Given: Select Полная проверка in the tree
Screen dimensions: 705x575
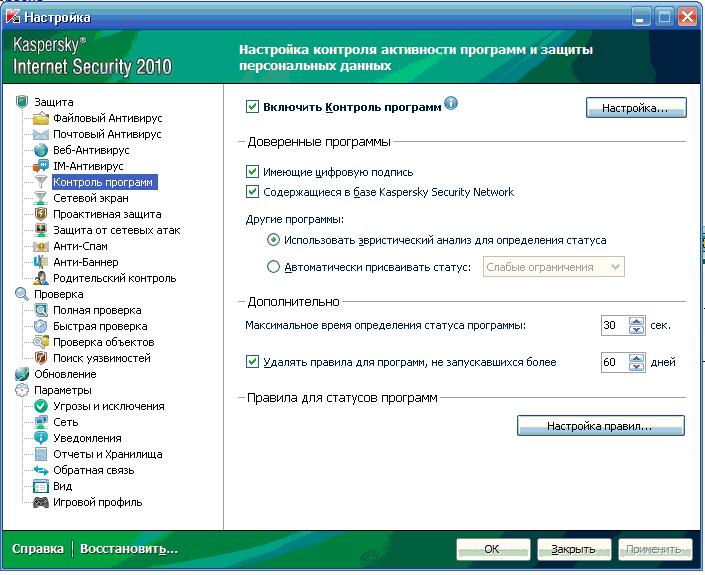Looking at the screenshot, I should pos(97,310).
